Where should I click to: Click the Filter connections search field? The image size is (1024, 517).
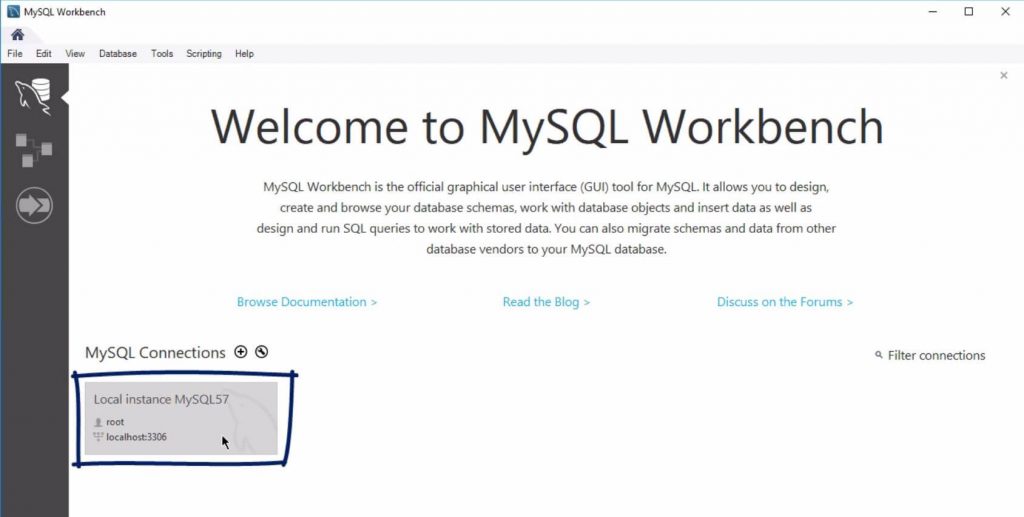pyautogui.click(x=935, y=356)
